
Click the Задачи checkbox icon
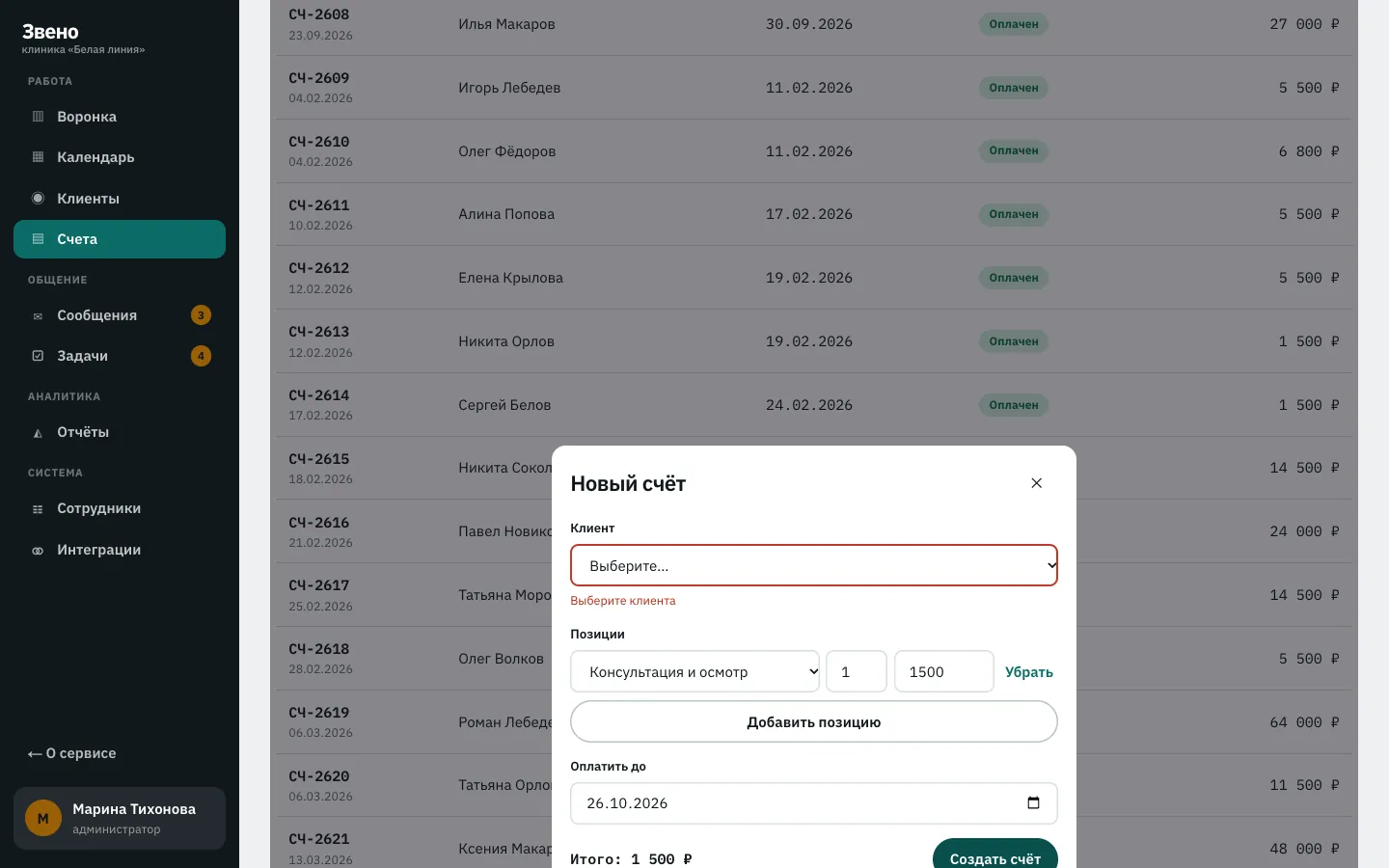38,356
